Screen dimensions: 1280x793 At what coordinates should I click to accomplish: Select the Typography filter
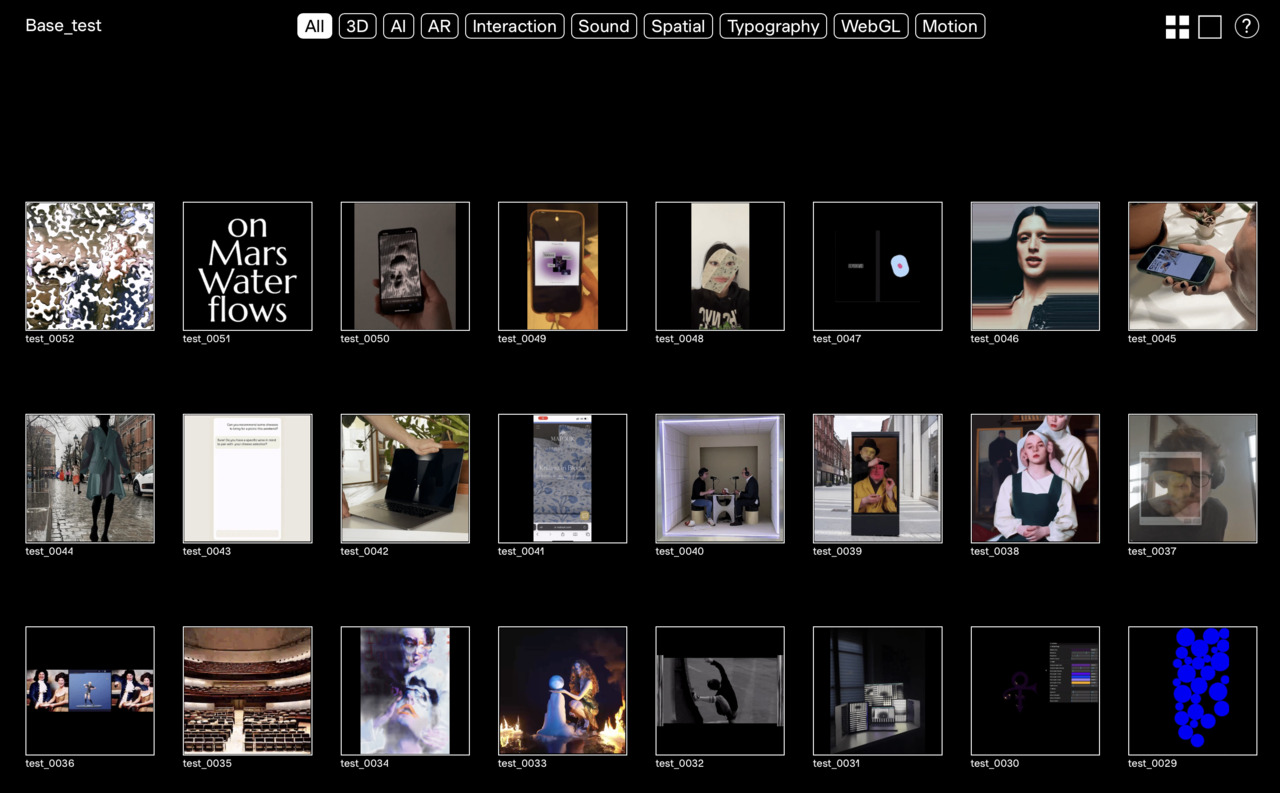(x=773, y=26)
